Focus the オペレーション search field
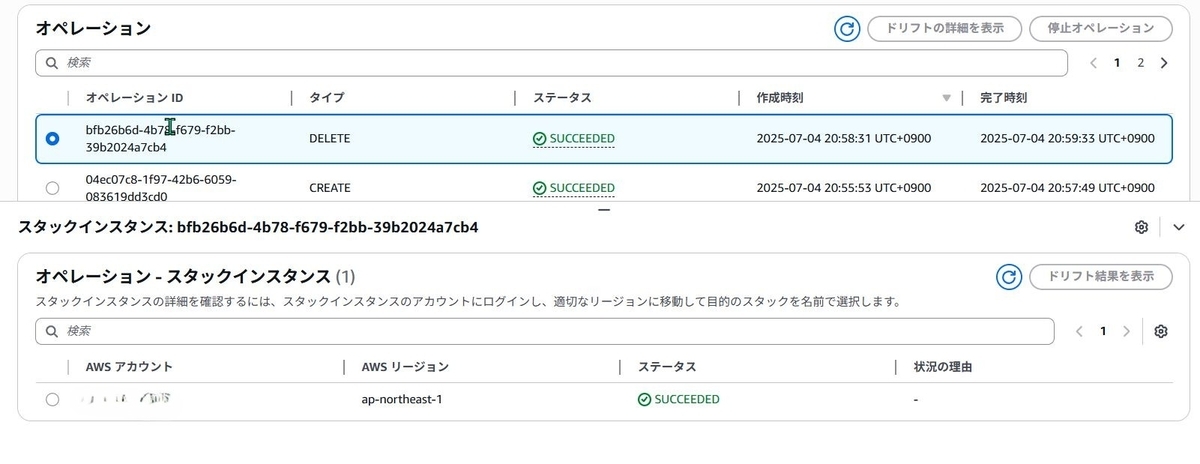The width and height of the screenshot is (1200, 464). coord(552,63)
